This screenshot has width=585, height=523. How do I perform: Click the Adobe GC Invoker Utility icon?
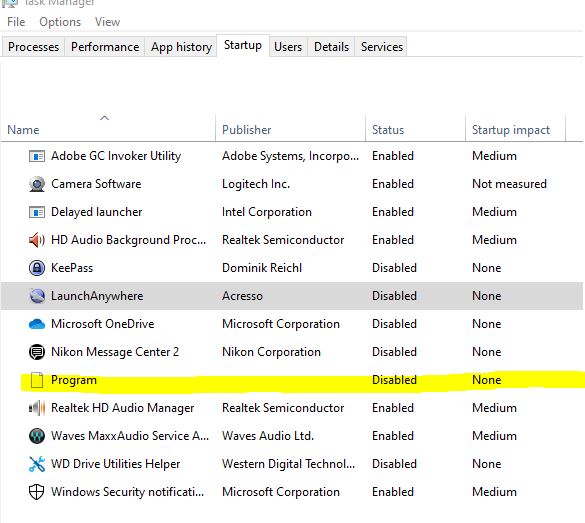[x=37, y=156]
